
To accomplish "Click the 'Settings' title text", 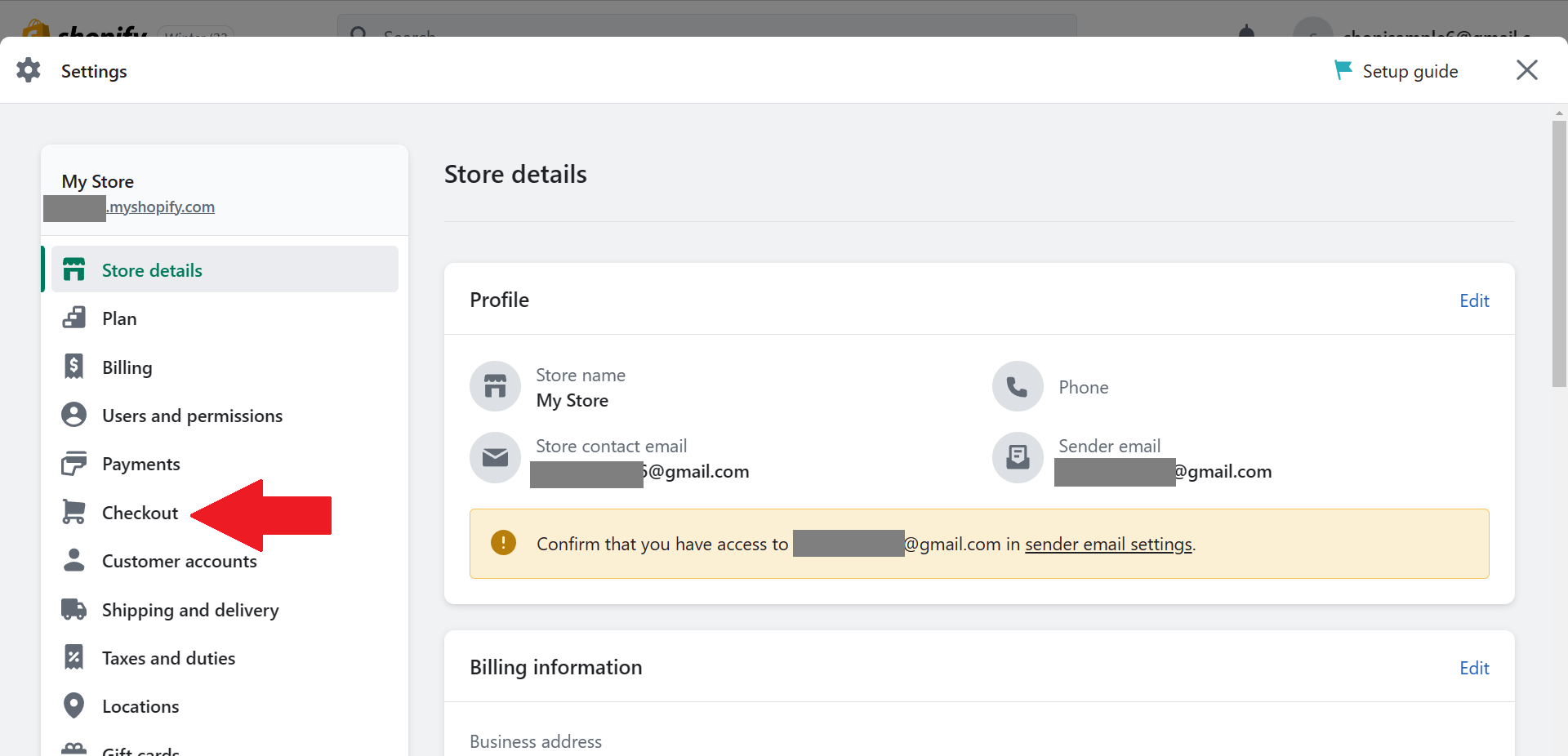I will click(94, 71).
